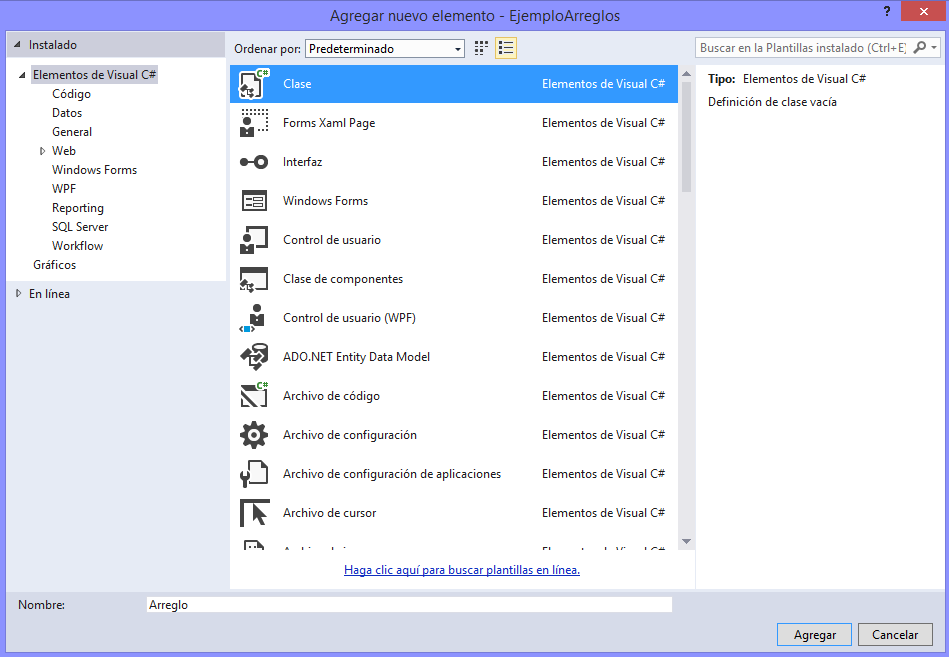The width and height of the screenshot is (949, 657).
Task: Select ADO.NET Entity Data Model icon
Action: [x=255, y=357]
